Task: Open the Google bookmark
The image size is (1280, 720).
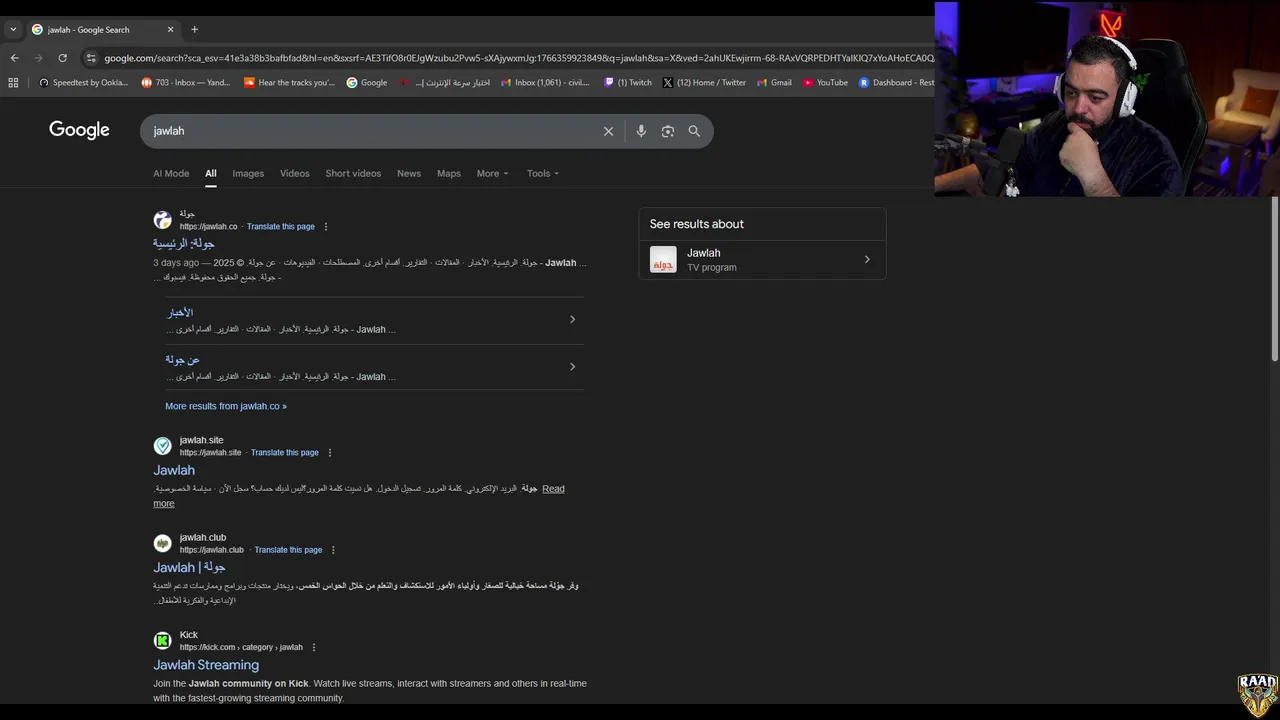Action: tap(367, 83)
